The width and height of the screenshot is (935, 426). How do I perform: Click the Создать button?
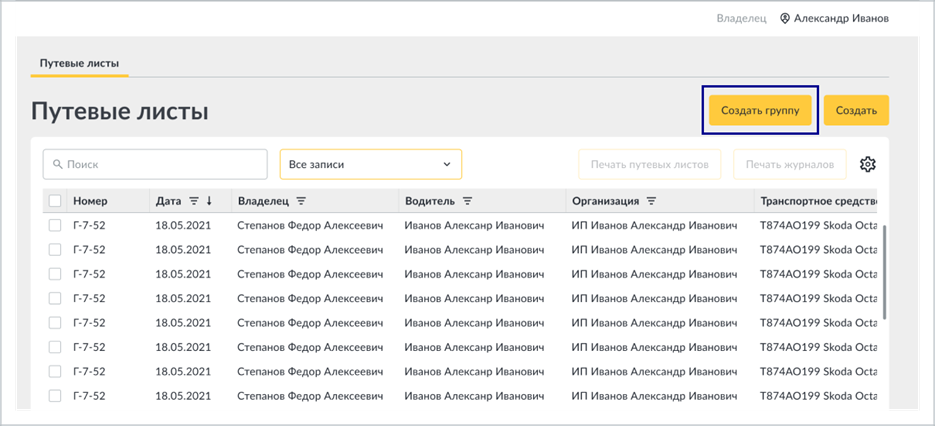pos(856,110)
